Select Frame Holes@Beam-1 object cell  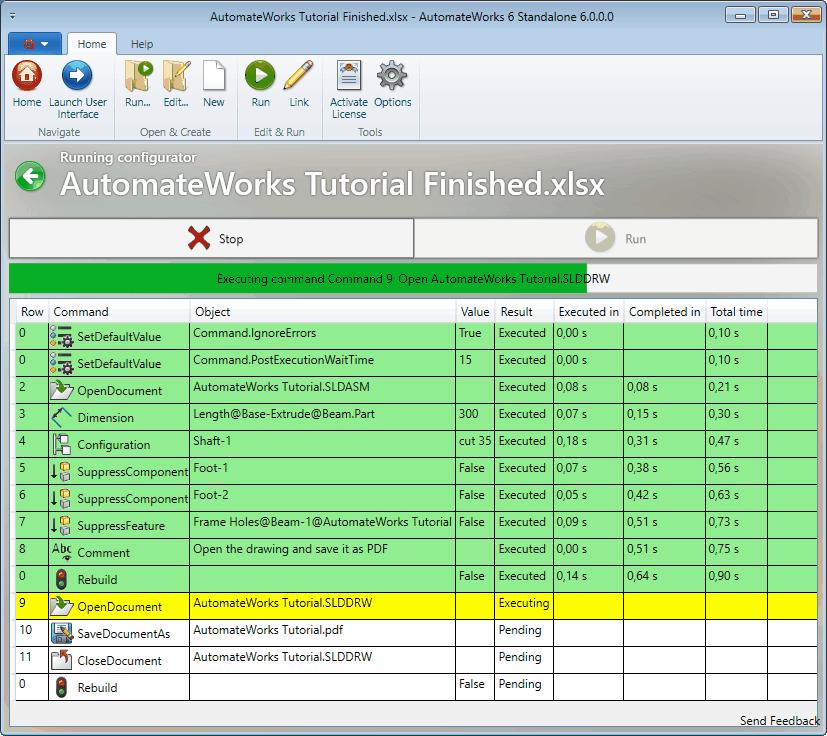click(x=322, y=524)
